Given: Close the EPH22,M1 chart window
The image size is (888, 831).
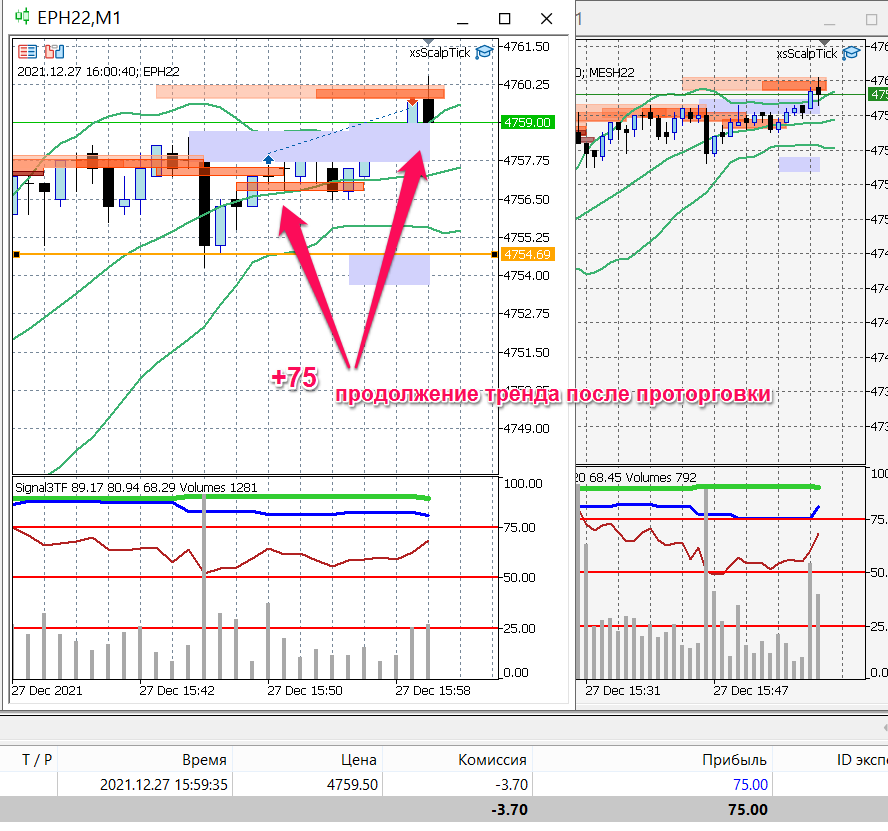Looking at the screenshot, I should pyautogui.click(x=547, y=19).
